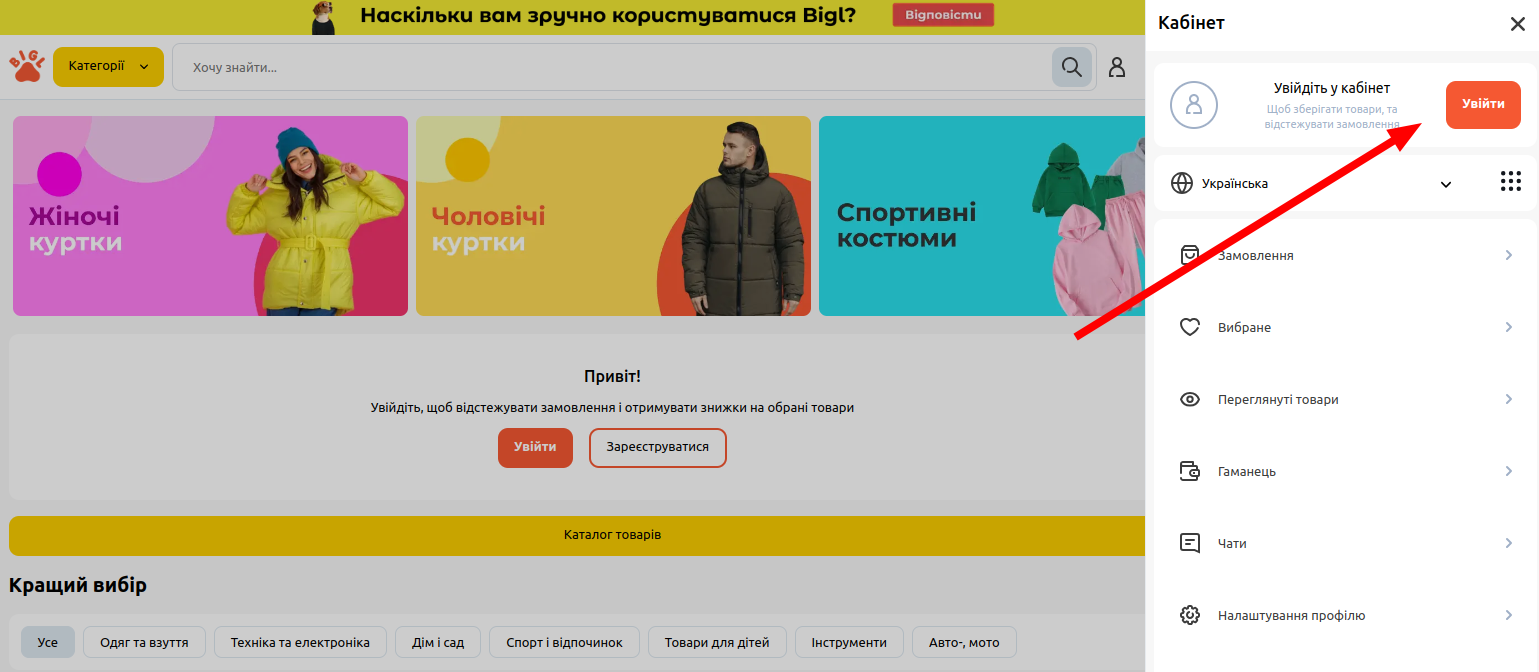Click the Замовлення shopping bag icon

(1189, 255)
